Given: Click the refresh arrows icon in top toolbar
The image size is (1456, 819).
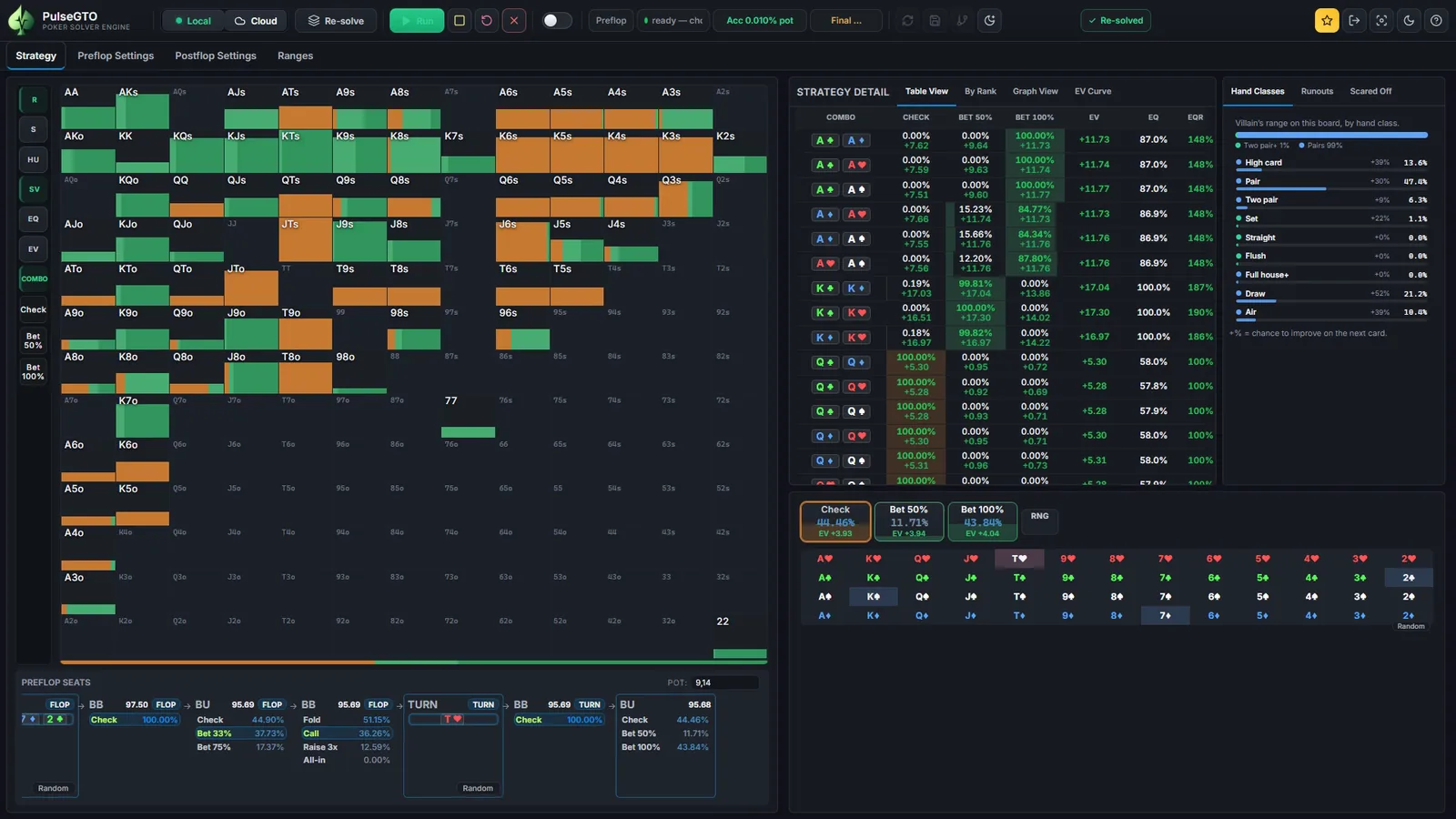Looking at the screenshot, I should point(907,20).
